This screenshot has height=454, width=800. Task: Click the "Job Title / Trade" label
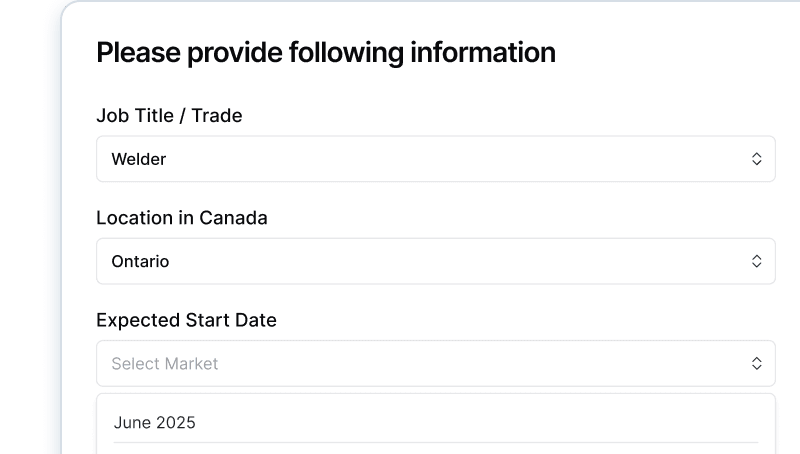(x=169, y=115)
